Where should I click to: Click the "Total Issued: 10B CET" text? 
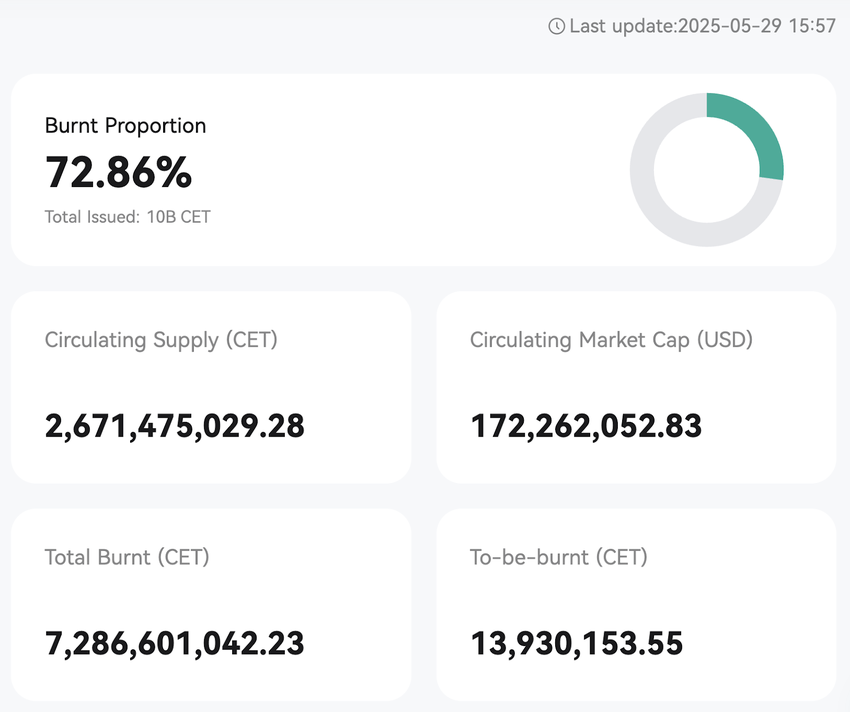(x=128, y=216)
